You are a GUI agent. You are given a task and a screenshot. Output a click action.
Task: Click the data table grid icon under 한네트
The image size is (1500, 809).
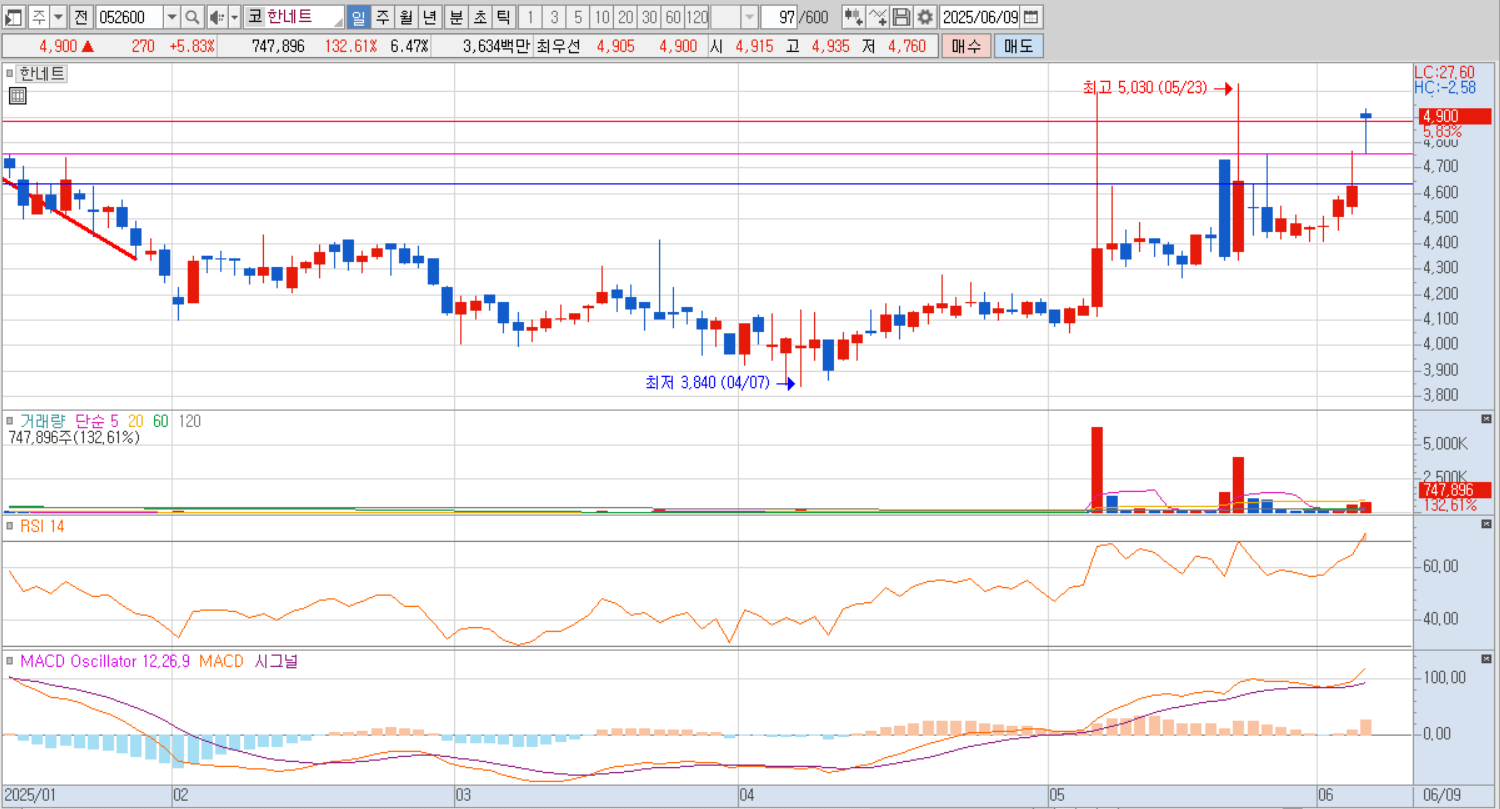pyautogui.click(x=16, y=95)
